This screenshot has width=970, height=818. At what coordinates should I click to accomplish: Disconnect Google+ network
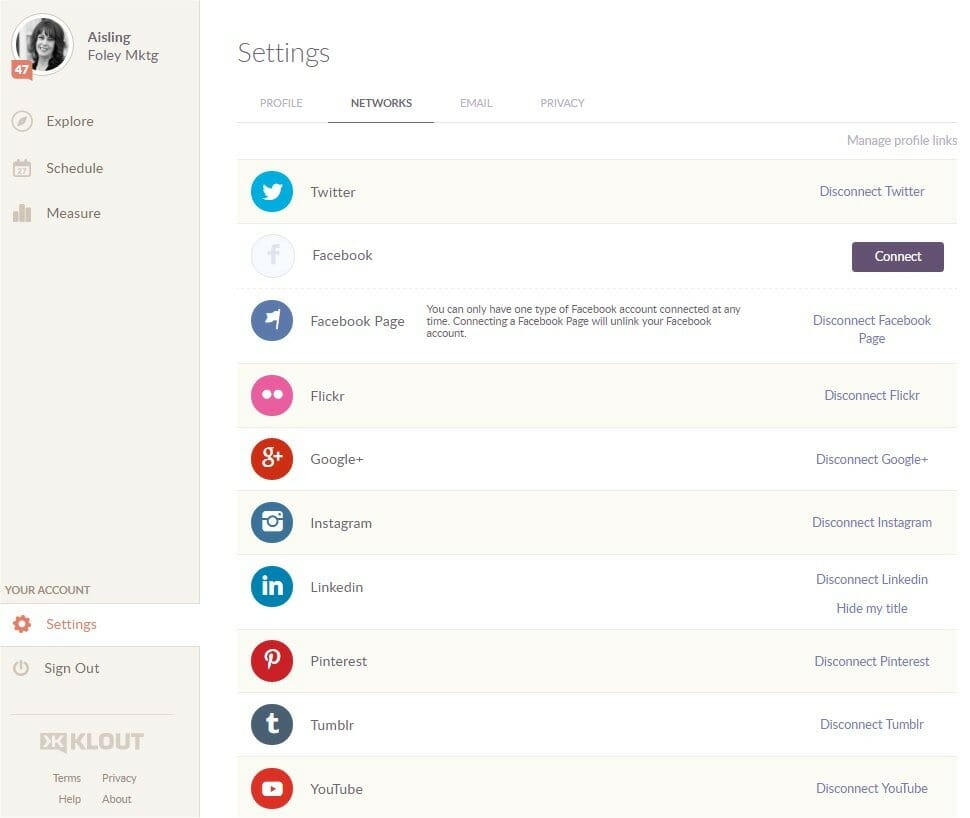(x=872, y=459)
